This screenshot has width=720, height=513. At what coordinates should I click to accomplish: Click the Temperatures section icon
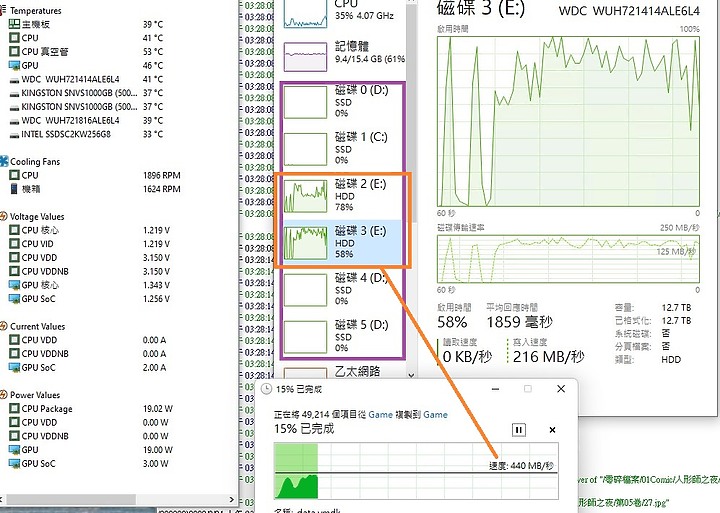pos(3,10)
